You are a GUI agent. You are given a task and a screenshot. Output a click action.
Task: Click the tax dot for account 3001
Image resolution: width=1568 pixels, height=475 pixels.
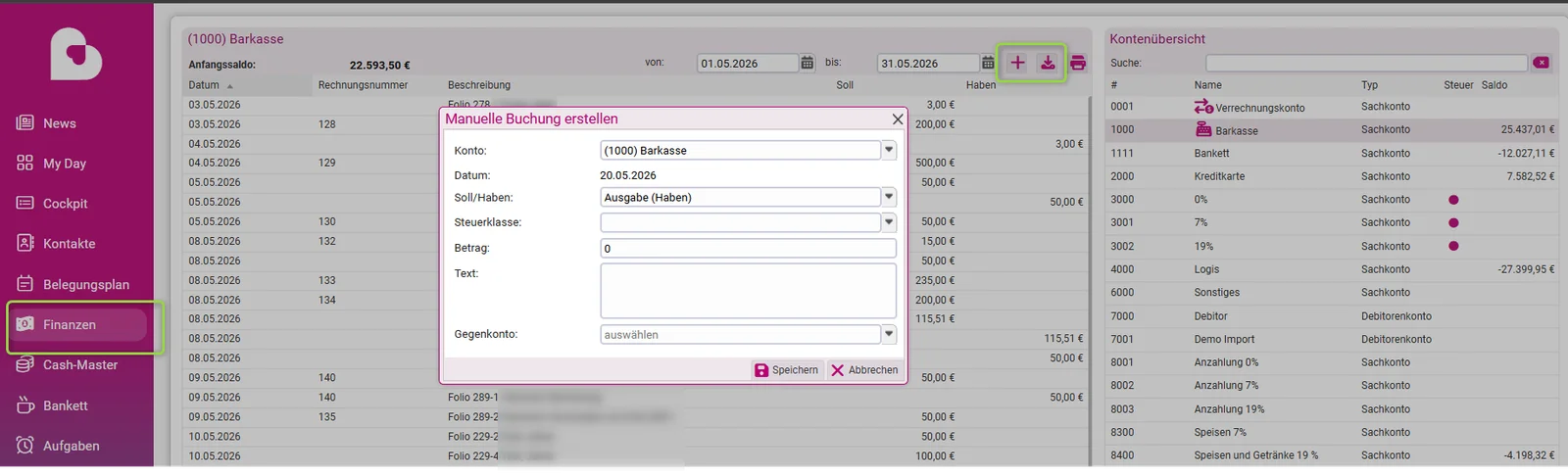tap(1453, 223)
